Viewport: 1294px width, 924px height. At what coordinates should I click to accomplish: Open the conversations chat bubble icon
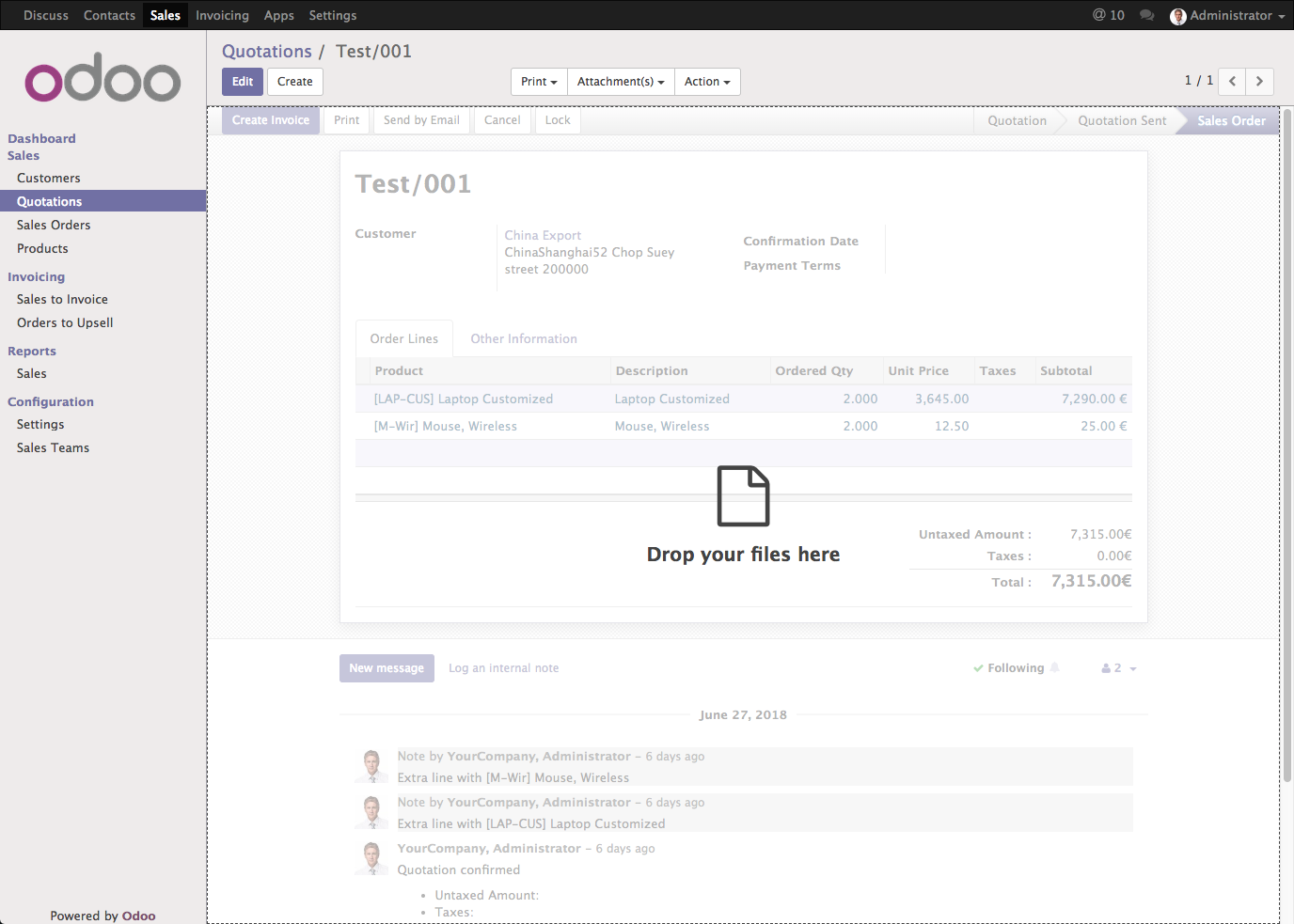point(1146,15)
